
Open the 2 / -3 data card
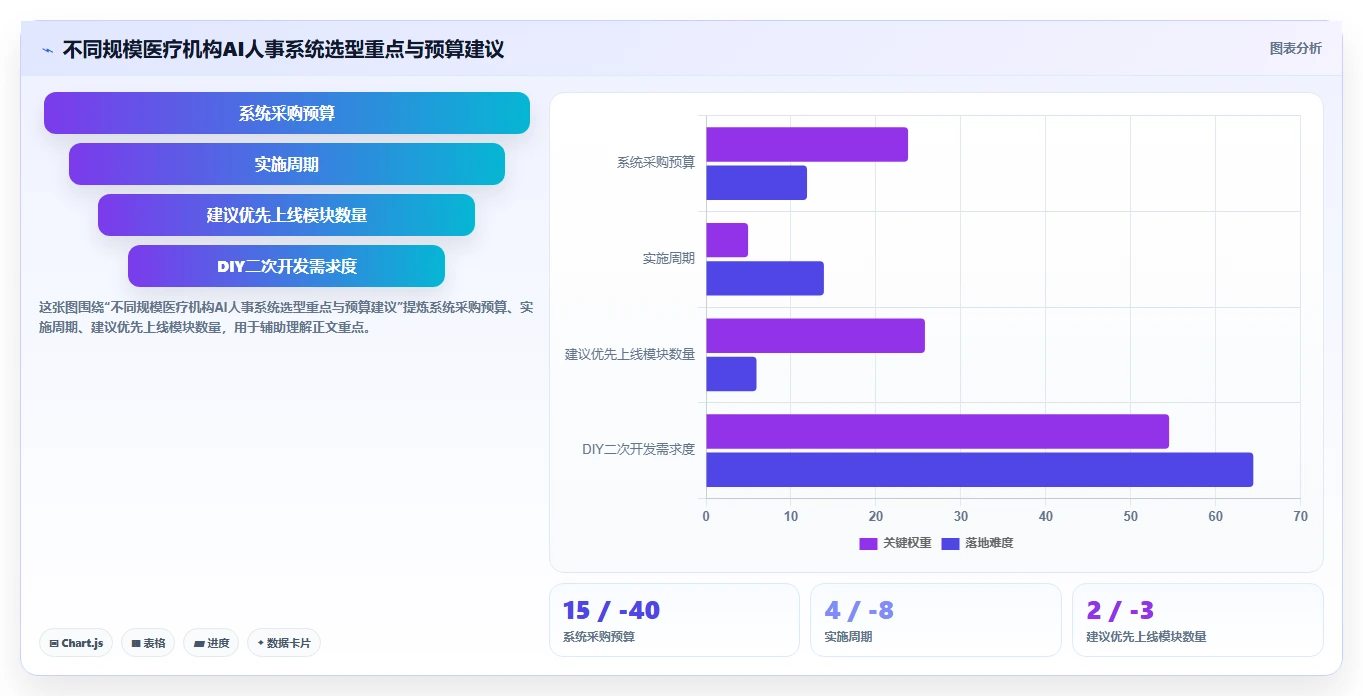point(1197,620)
